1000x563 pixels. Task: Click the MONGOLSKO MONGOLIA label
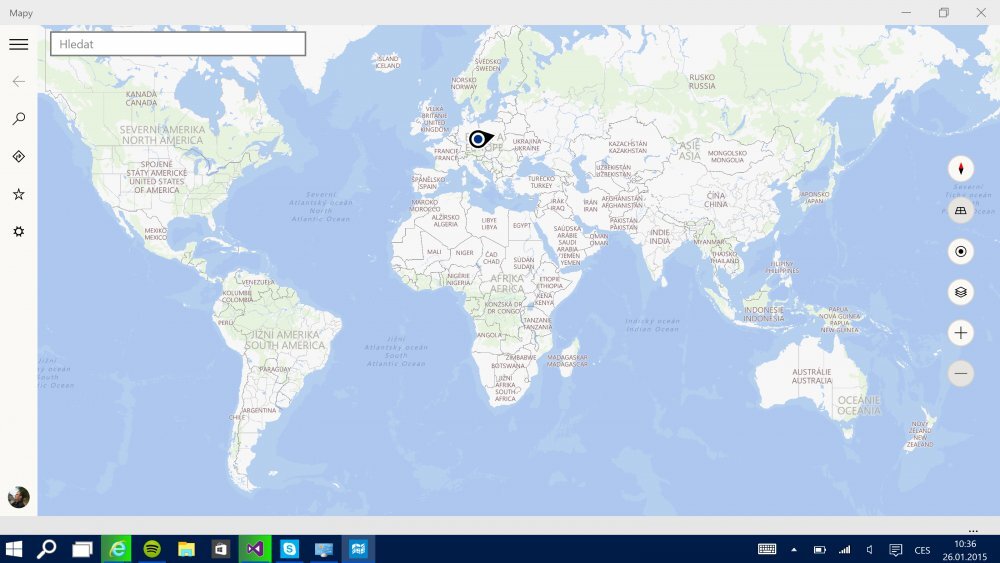(x=727, y=157)
